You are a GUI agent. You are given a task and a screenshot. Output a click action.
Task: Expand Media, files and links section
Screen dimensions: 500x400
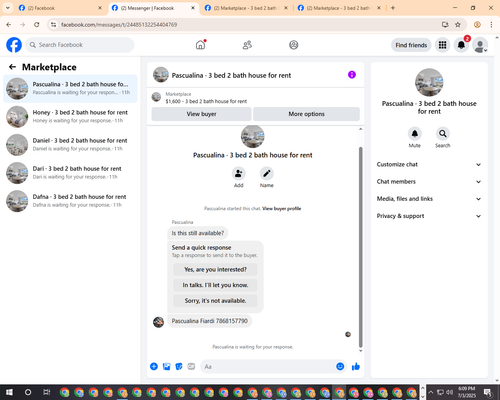(429, 199)
